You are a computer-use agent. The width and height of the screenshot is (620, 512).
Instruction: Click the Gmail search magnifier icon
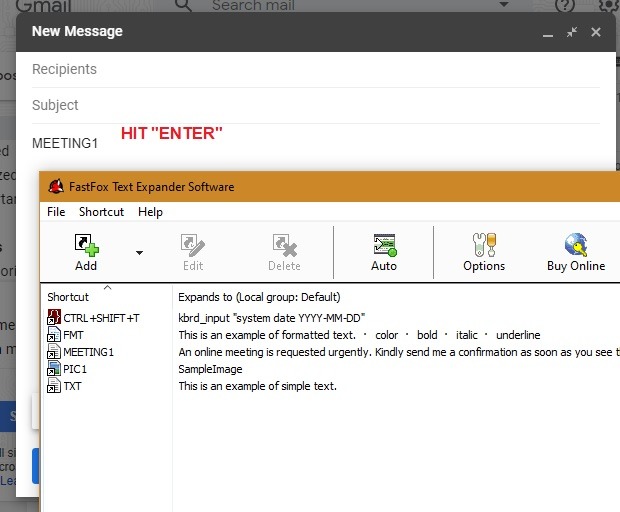[x=183, y=5]
